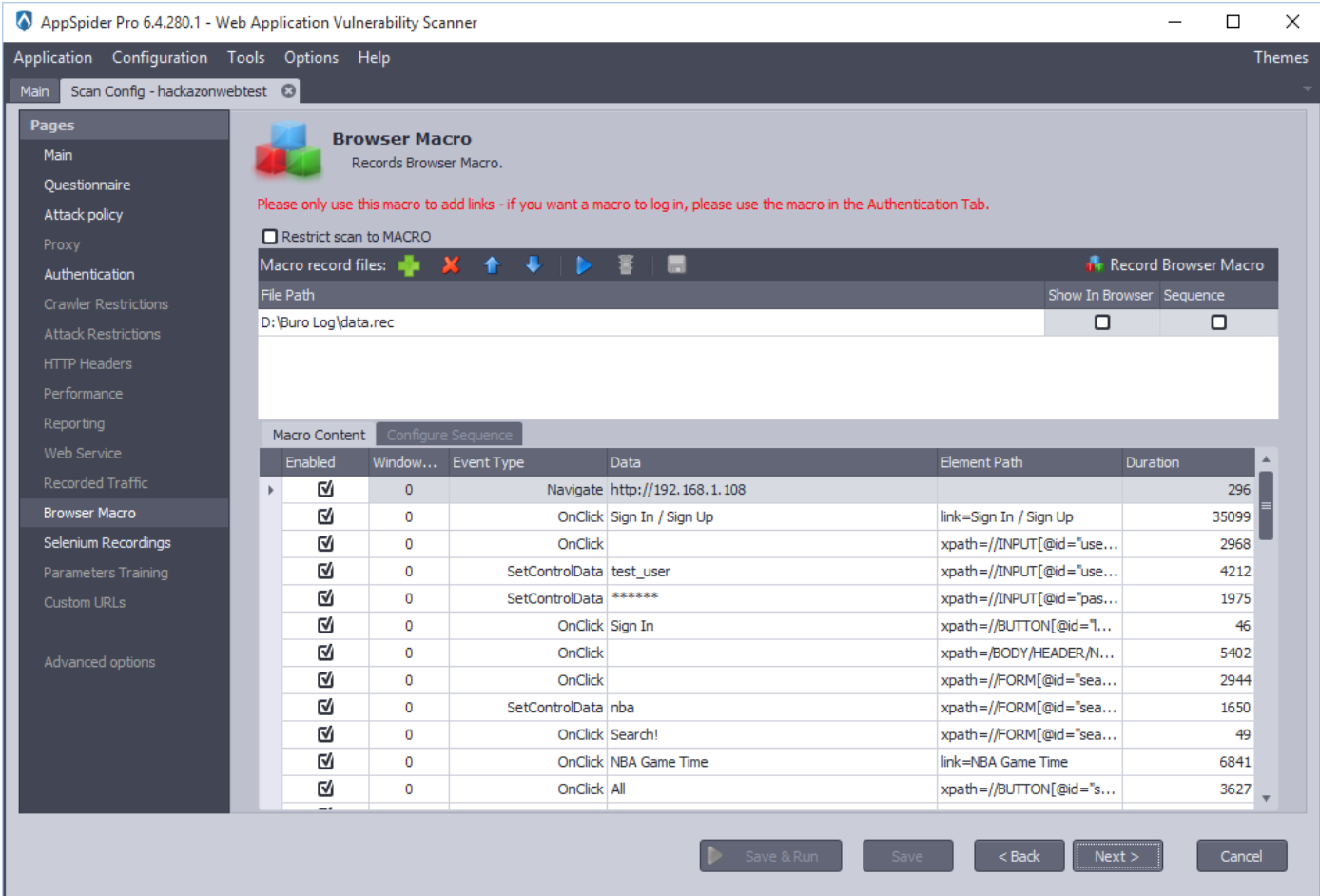
Task: Switch to the Main tab
Action: [34, 91]
